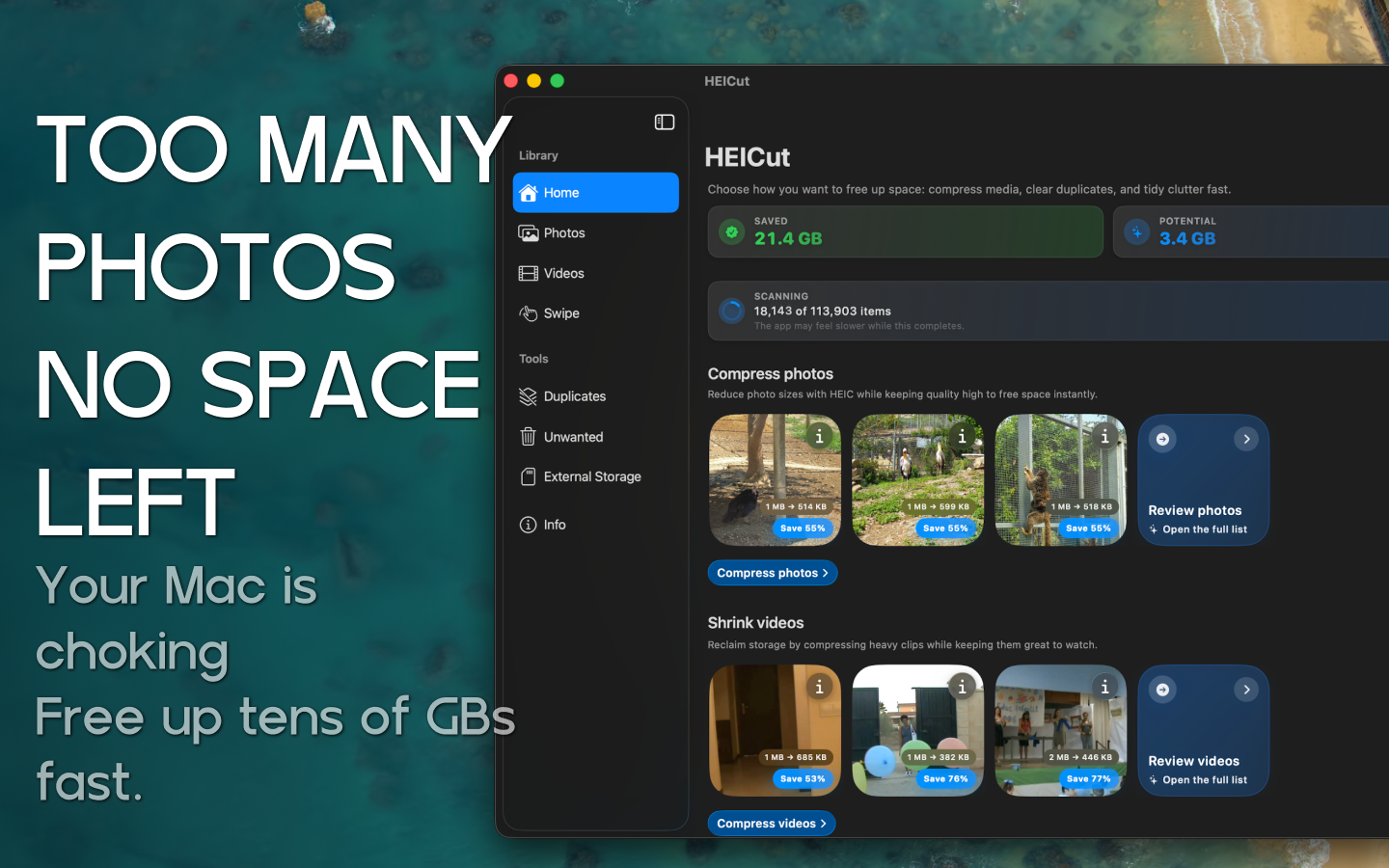This screenshot has height=868, width=1389.
Task: Open the Home section
Action: [x=596, y=193]
